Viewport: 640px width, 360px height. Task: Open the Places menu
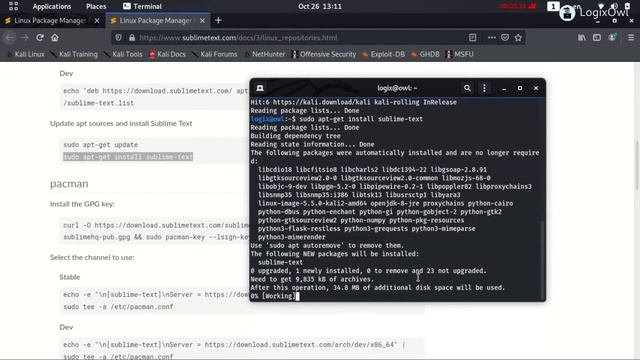coord(96,7)
